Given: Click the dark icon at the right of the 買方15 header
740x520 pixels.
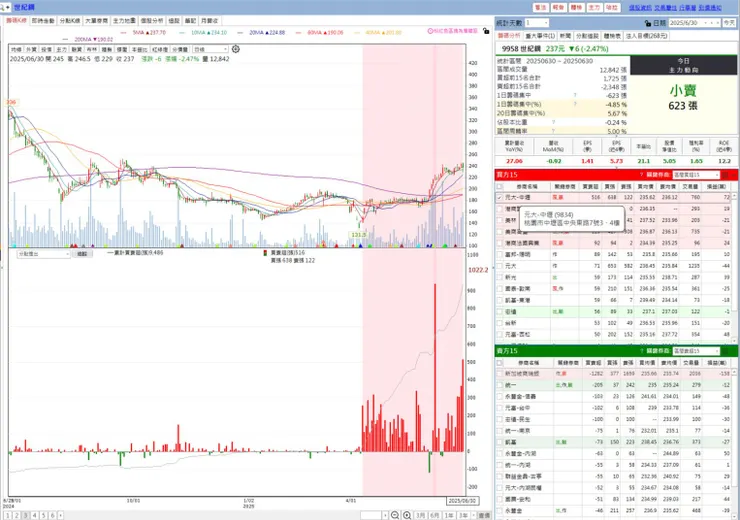Looking at the screenshot, I should (725, 175).
